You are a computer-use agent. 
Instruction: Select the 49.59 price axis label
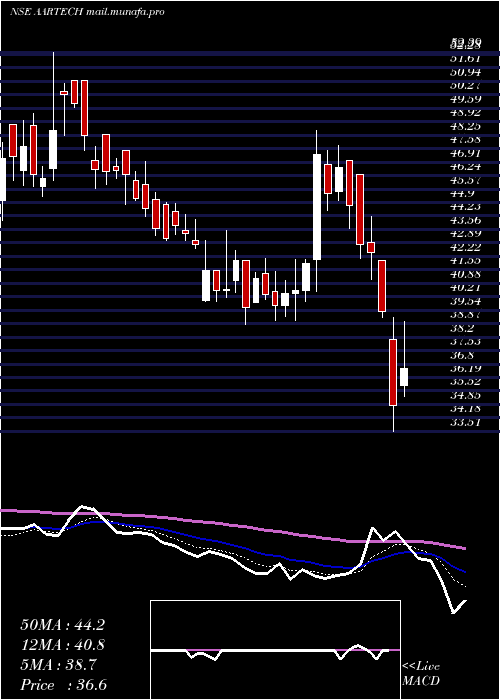[466, 99]
